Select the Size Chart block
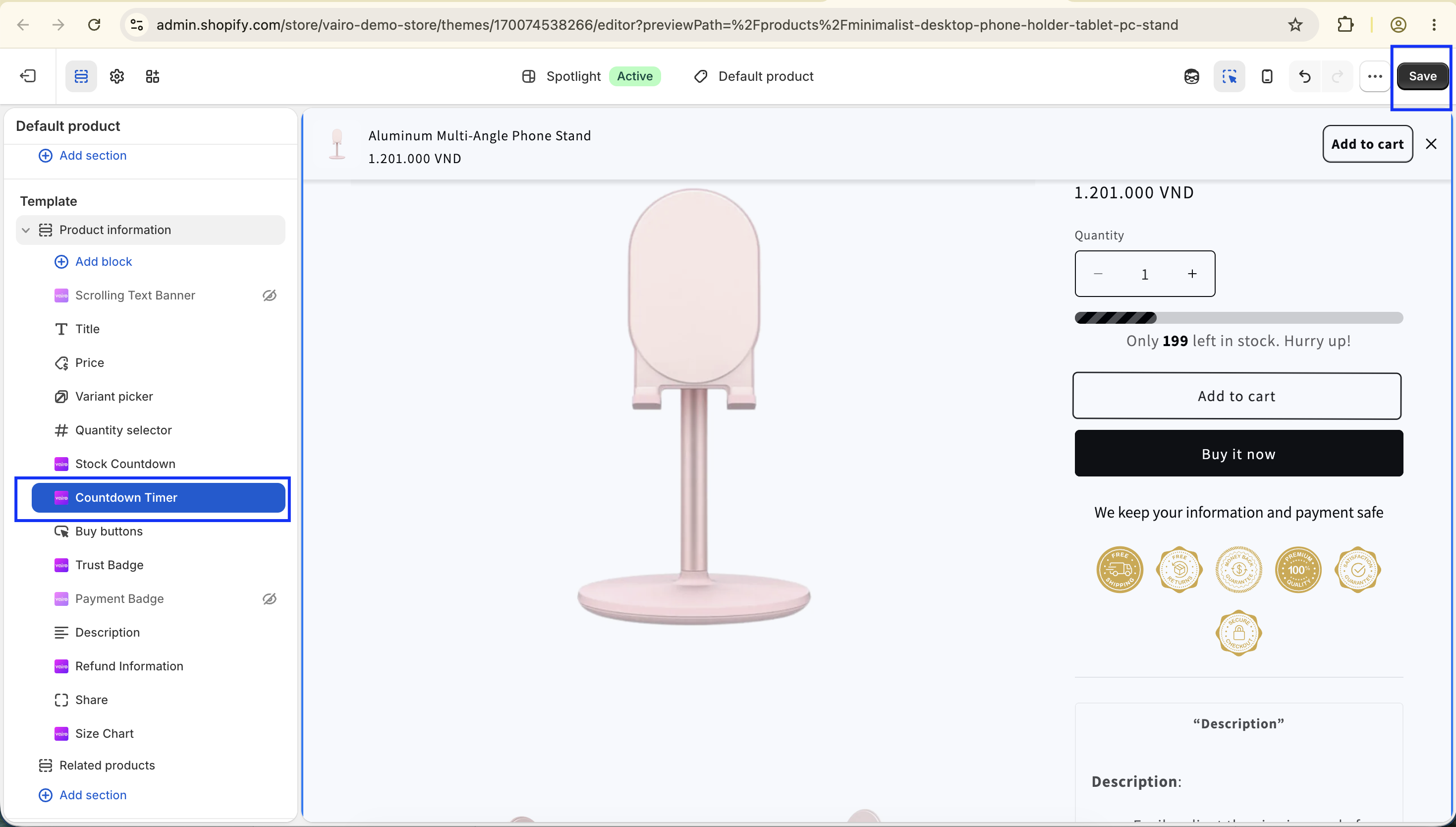 [x=159, y=733]
